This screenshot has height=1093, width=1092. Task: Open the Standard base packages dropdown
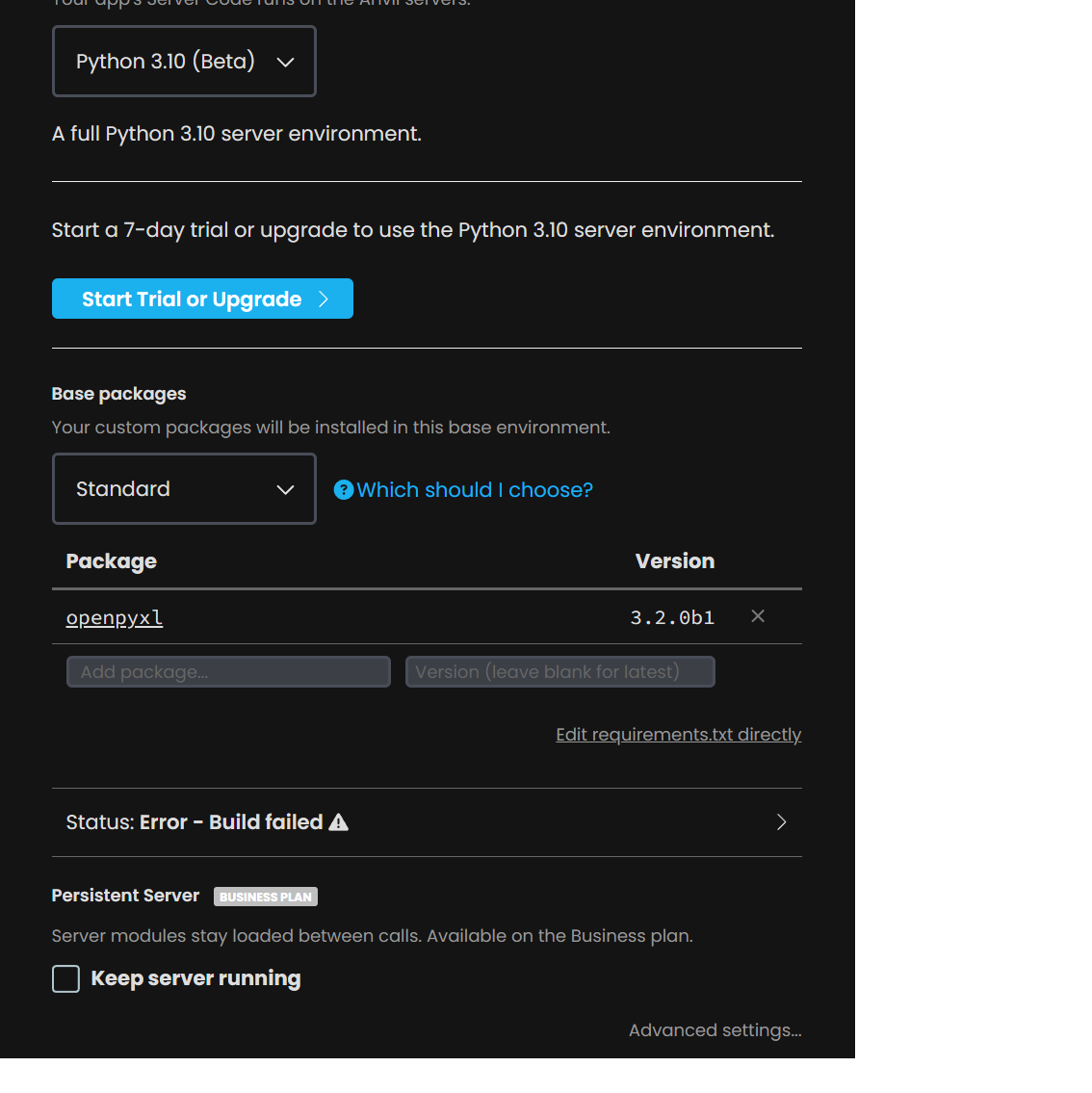click(x=184, y=488)
